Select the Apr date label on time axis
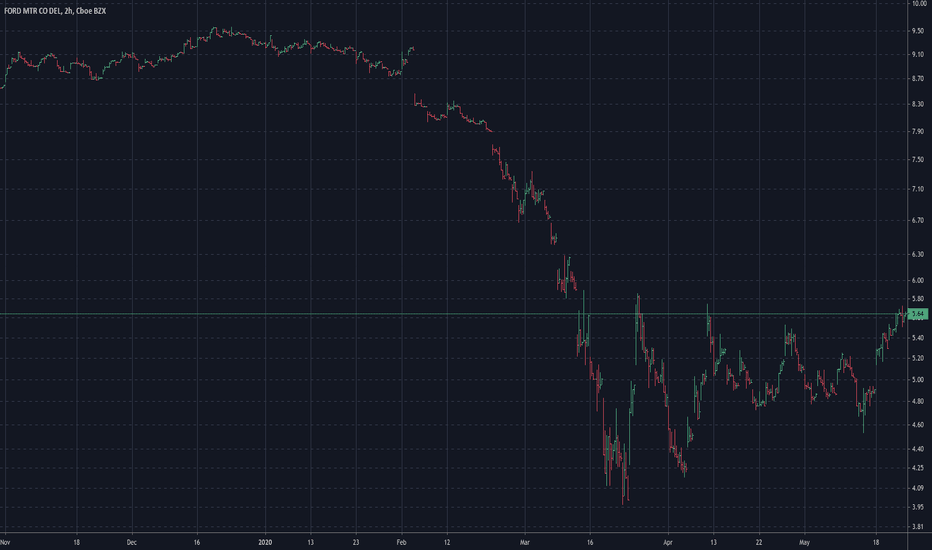 tap(667, 542)
